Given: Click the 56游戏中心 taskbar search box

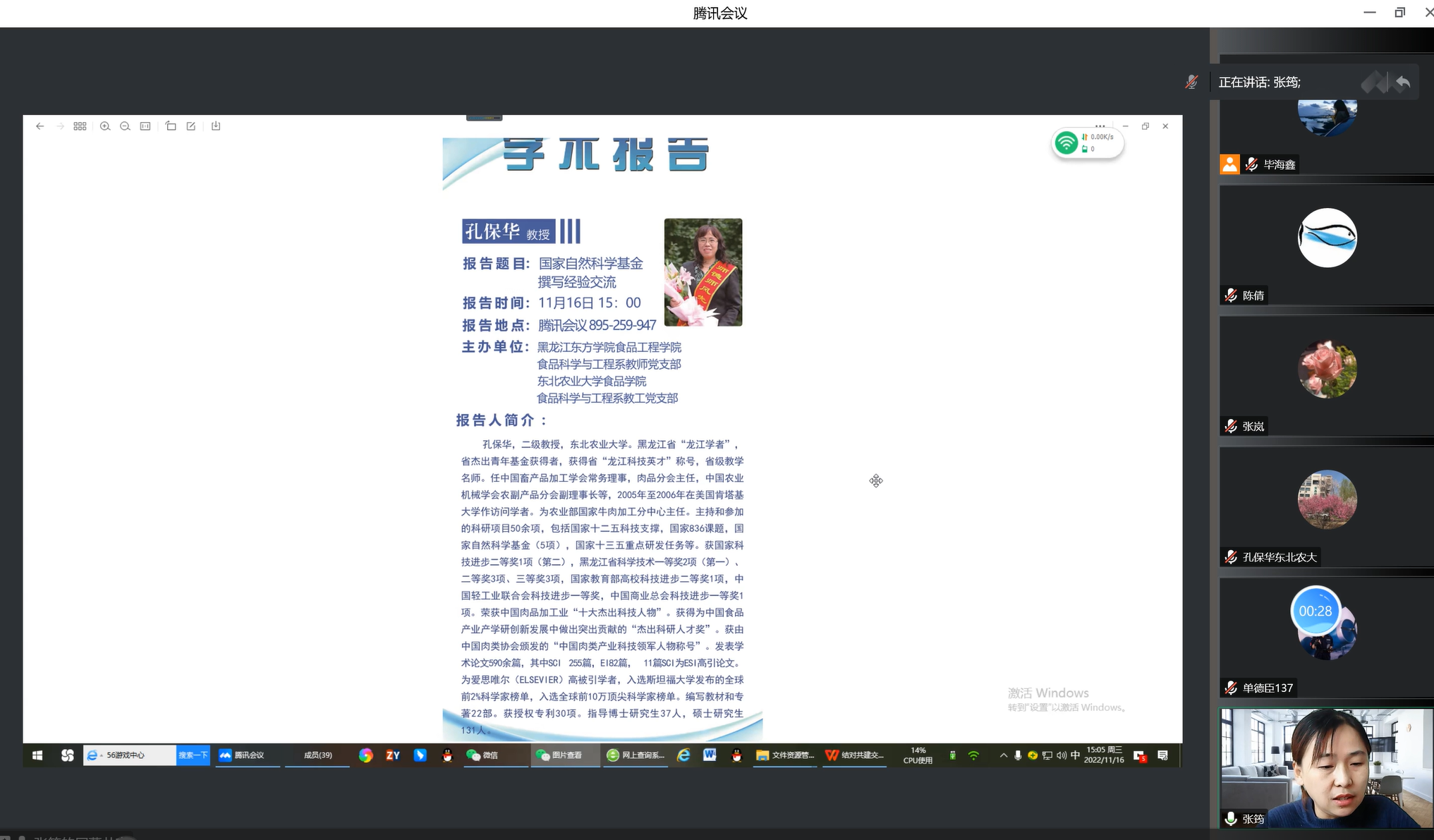Looking at the screenshot, I should point(130,755).
